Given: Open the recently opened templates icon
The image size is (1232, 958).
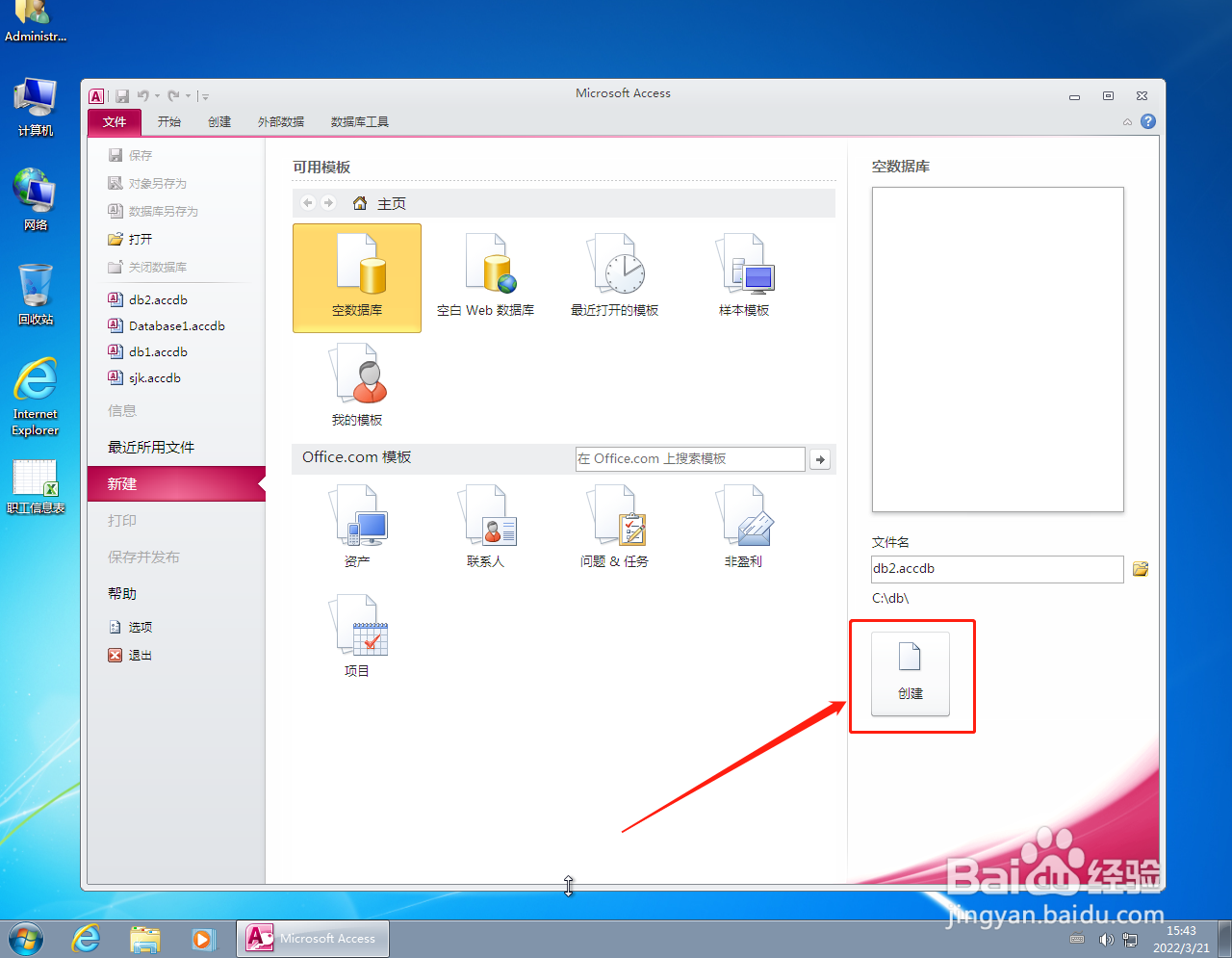Looking at the screenshot, I should (x=614, y=277).
